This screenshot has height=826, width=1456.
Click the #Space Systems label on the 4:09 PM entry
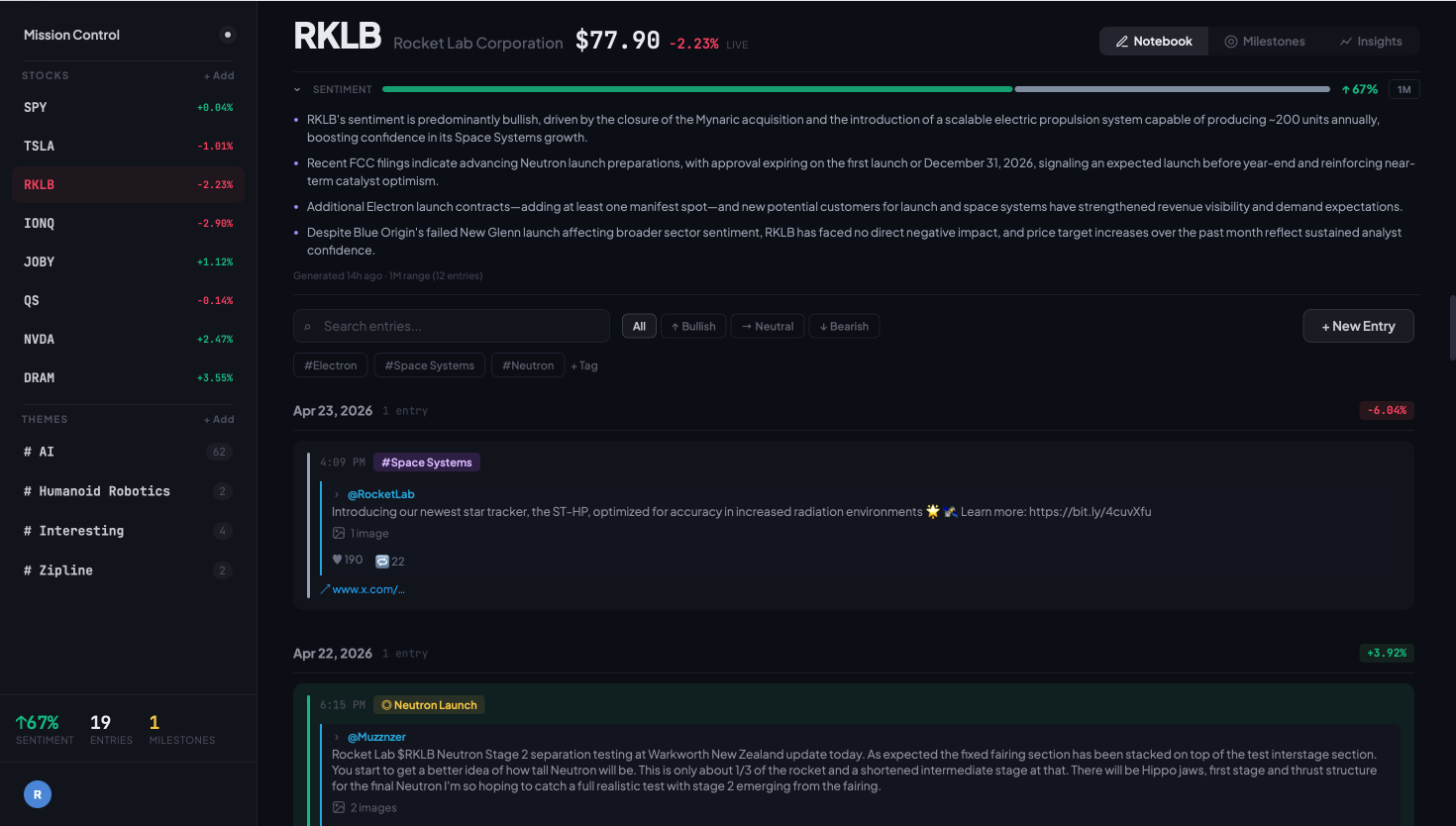(427, 463)
